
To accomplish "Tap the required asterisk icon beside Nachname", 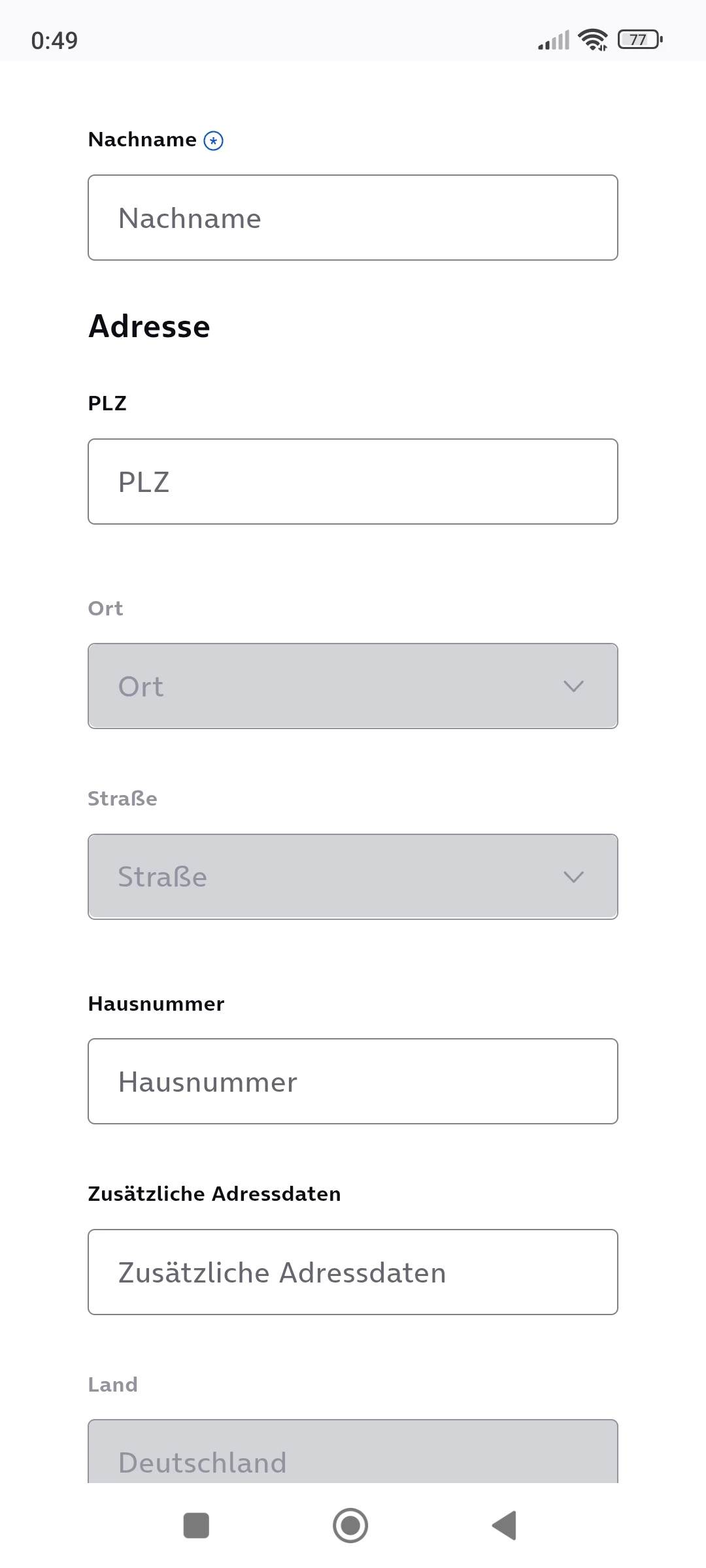I will (213, 140).
